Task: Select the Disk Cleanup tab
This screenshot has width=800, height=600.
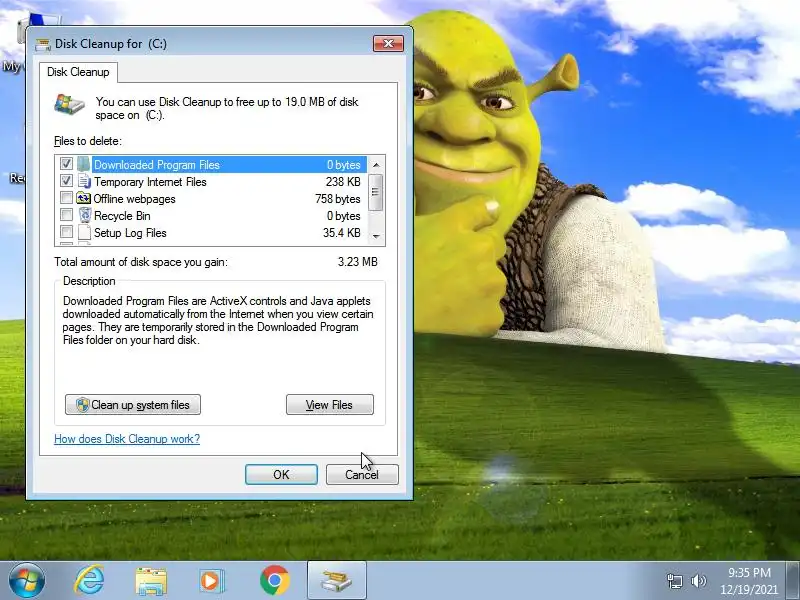Action: click(78, 72)
